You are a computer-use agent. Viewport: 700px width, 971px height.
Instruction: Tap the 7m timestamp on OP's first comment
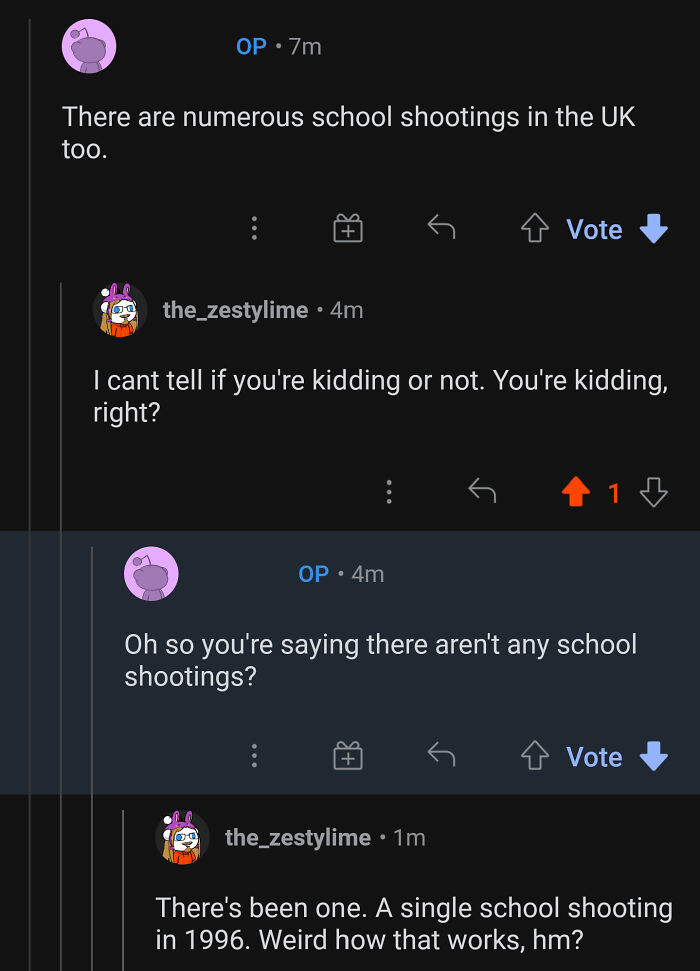(x=302, y=45)
